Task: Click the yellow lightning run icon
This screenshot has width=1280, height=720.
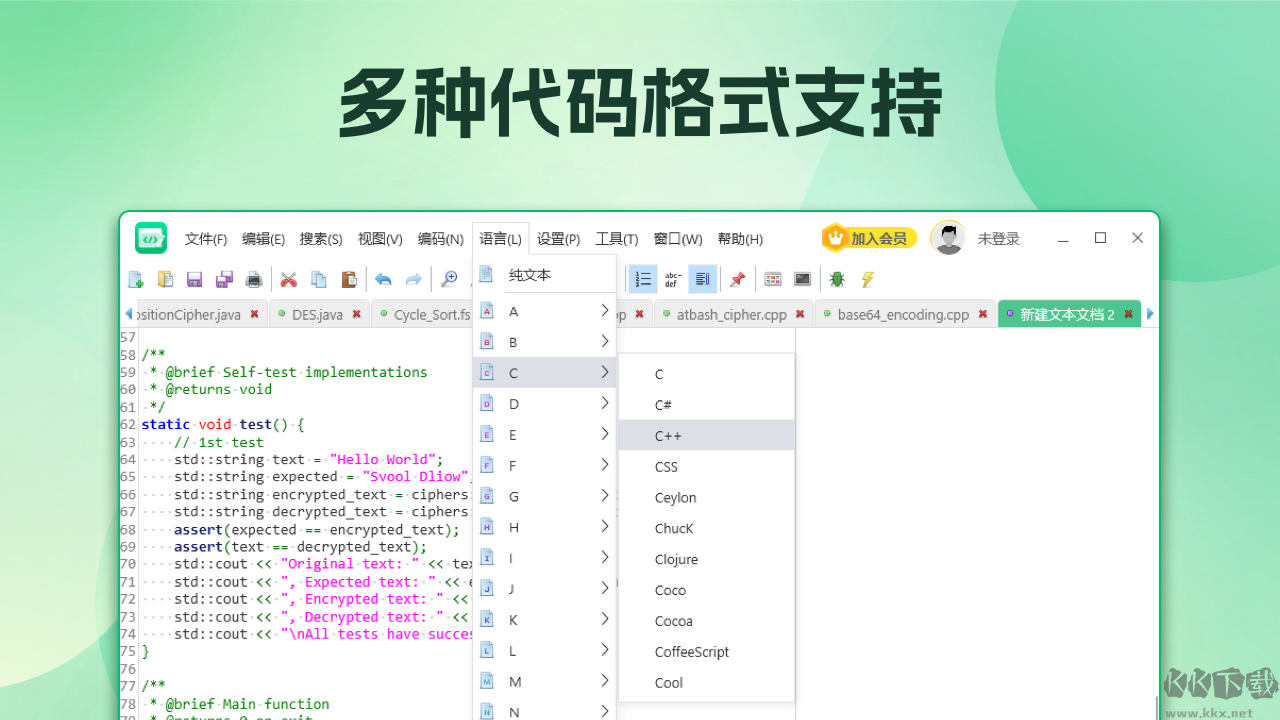Action: [867, 279]
